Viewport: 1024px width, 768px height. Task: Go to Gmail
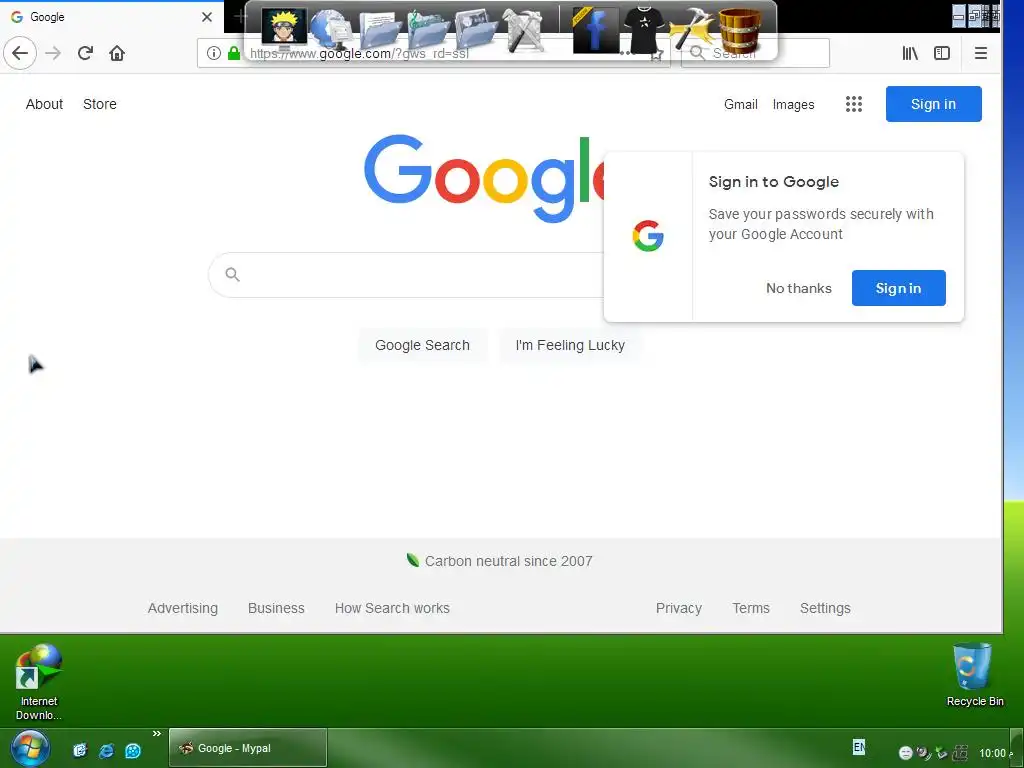click(x=741, y=104)
